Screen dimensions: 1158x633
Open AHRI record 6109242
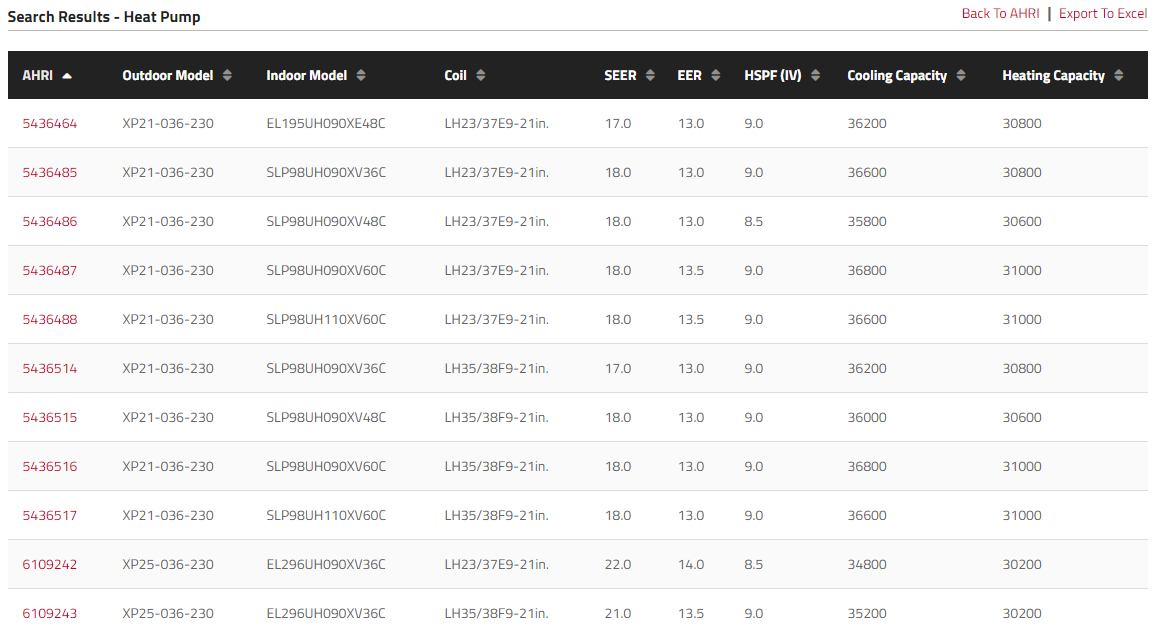(49, 564)
